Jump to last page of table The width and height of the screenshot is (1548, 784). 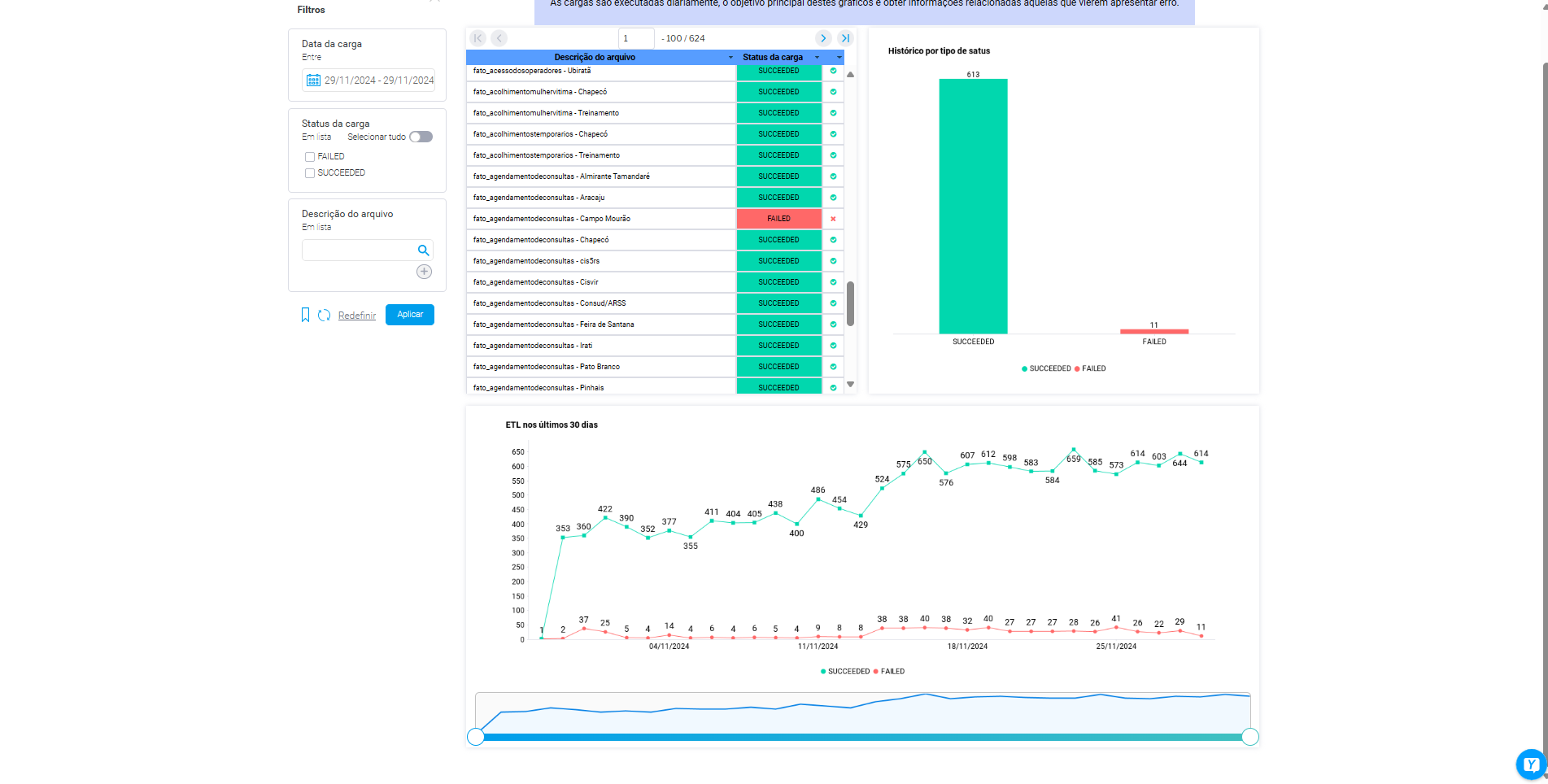click(845, 38)
